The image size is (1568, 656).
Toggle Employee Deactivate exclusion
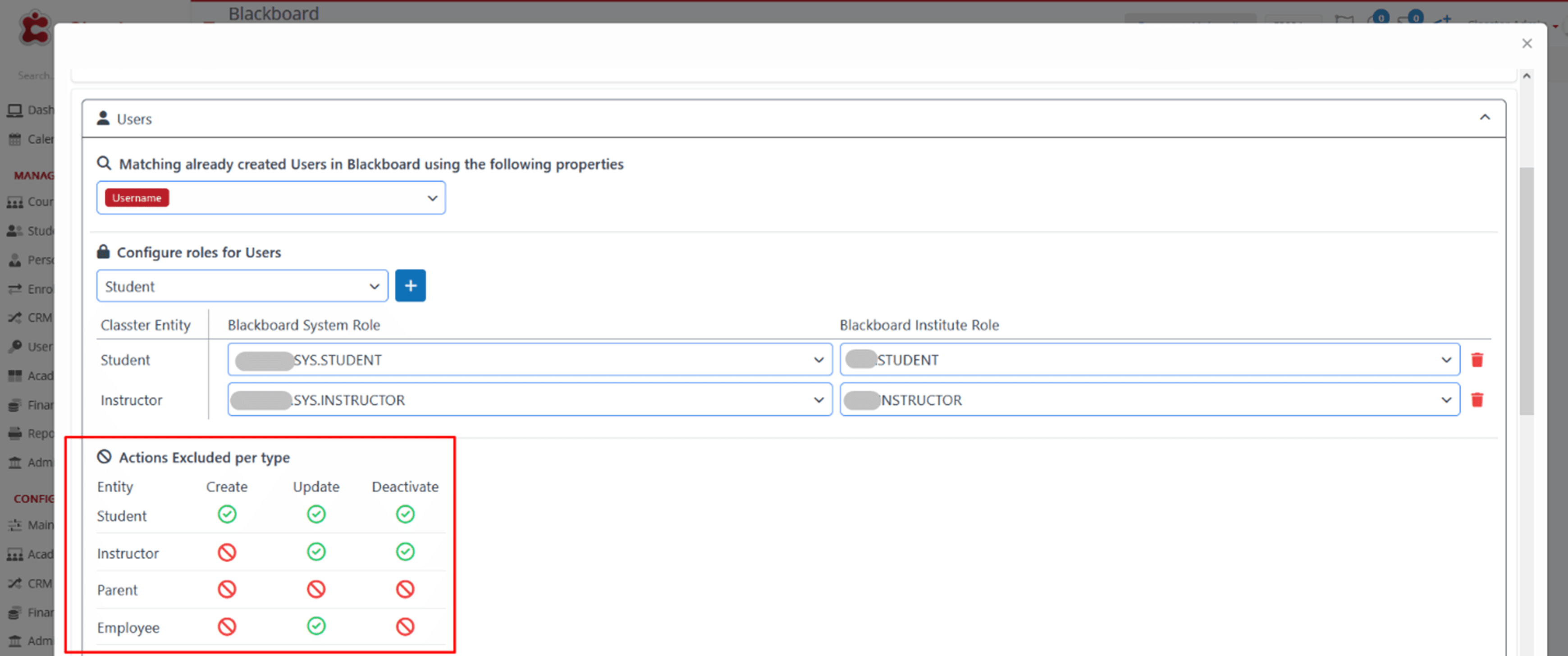tap(405, 627)
